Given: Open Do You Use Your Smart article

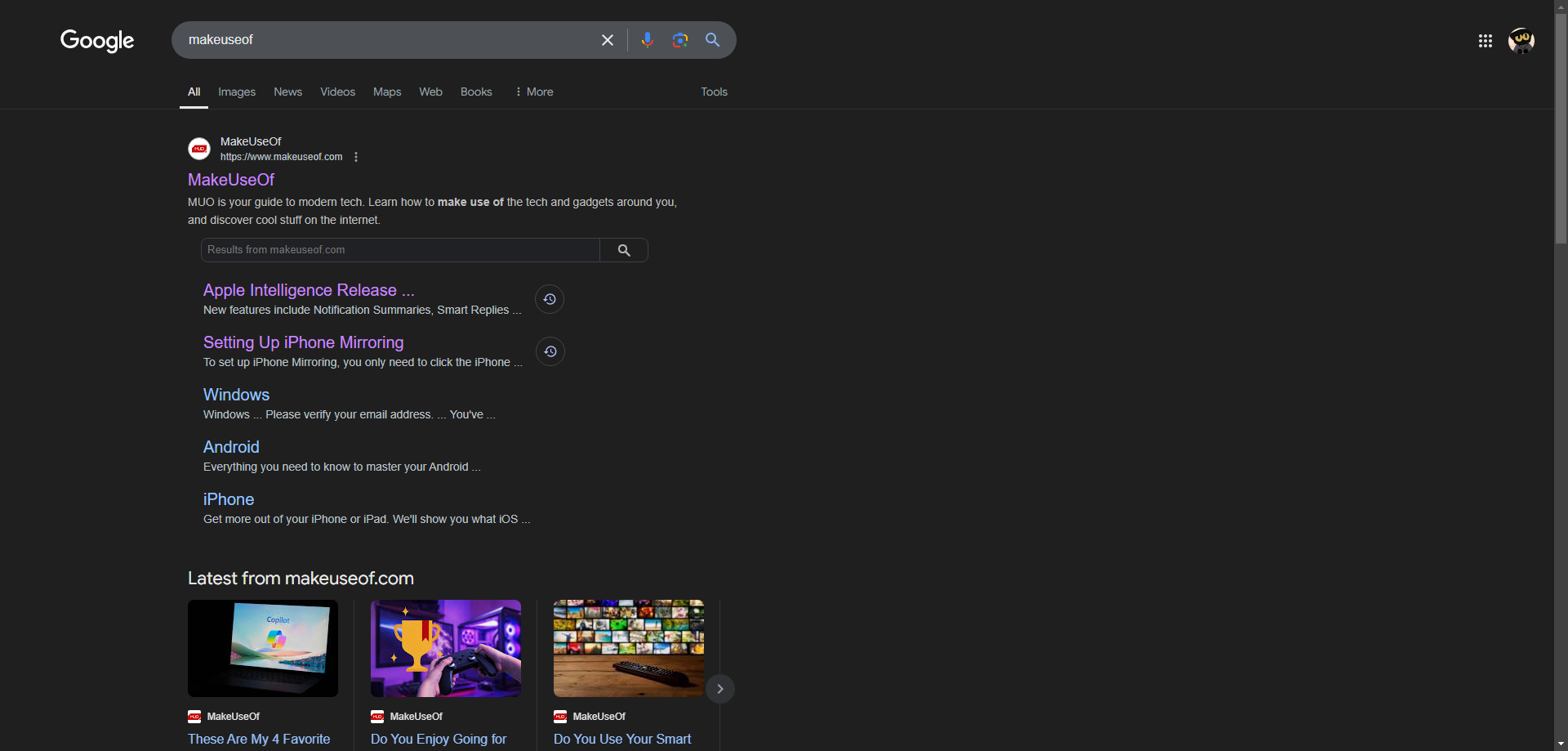Looking at the screenshot, I should tap(622, 739).
